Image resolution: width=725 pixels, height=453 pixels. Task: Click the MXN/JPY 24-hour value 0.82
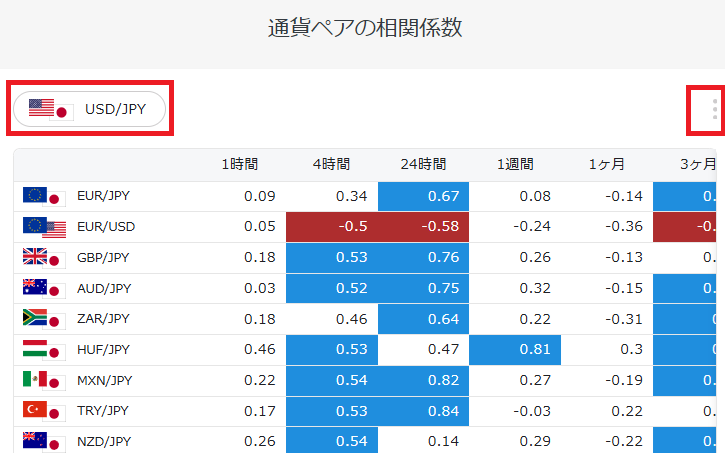[x=424, y=380]
